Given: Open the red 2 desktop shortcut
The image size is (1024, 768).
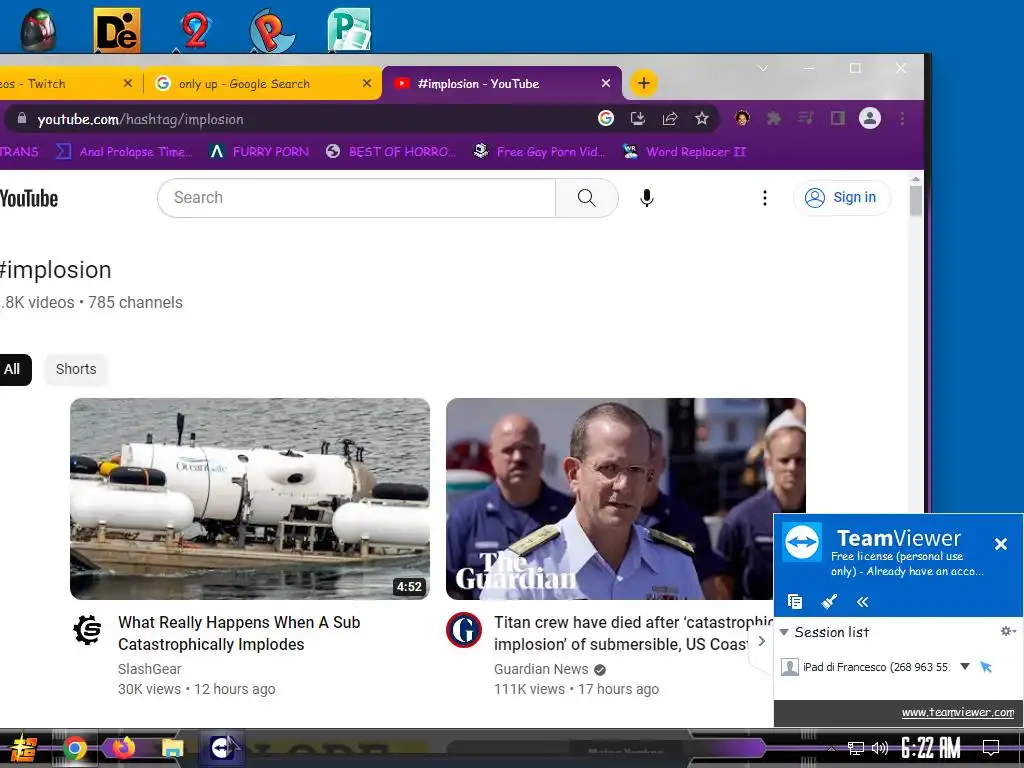Looking at the screenshot, I should click(x=195, y=29).
